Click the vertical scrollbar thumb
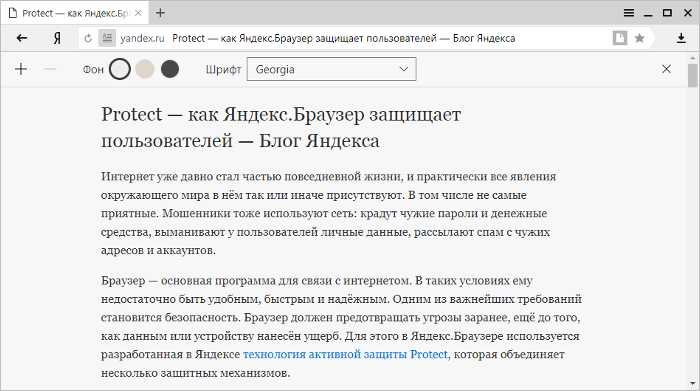 click(692, 75)
